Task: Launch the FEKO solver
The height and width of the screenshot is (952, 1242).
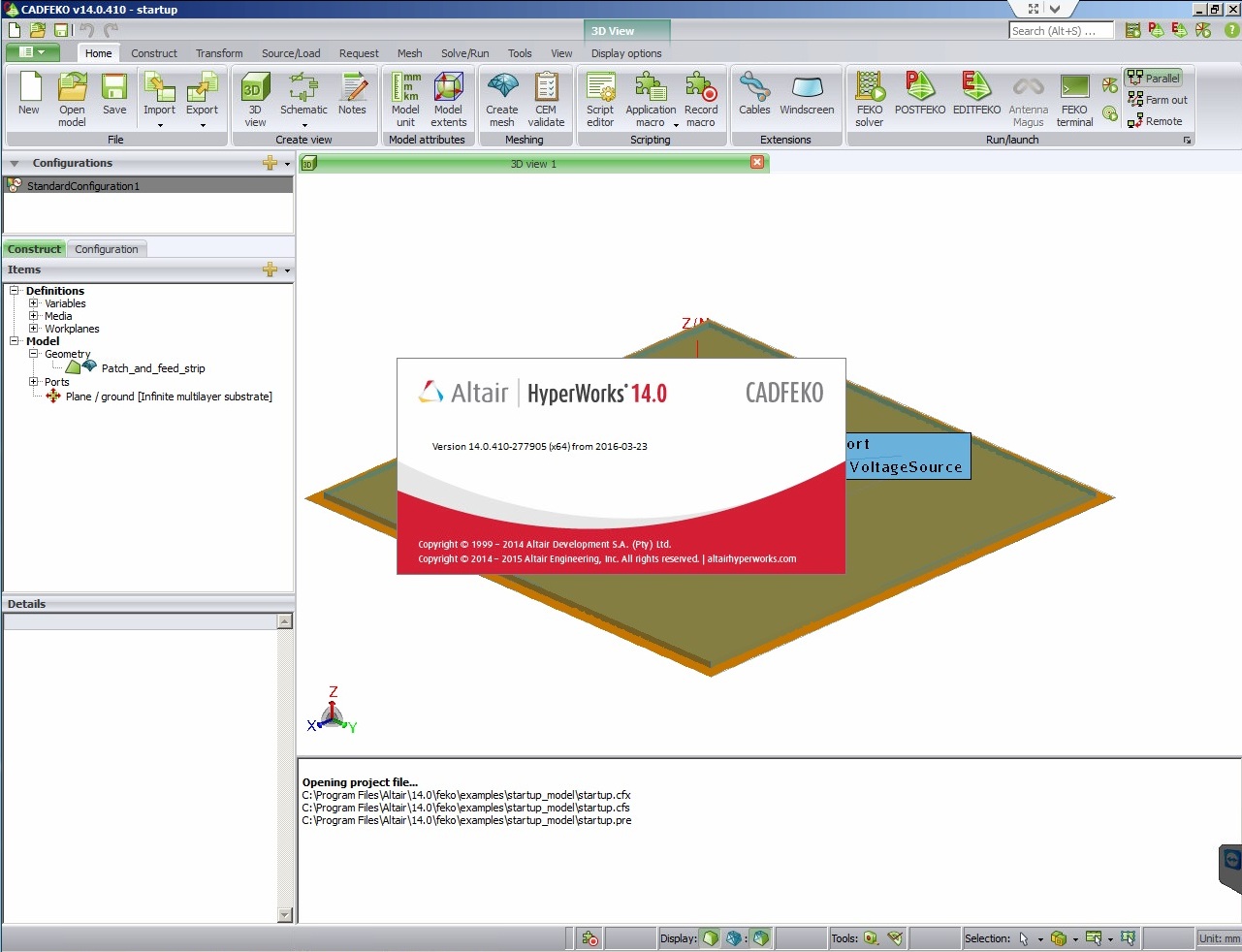Action: click(870, 99)
